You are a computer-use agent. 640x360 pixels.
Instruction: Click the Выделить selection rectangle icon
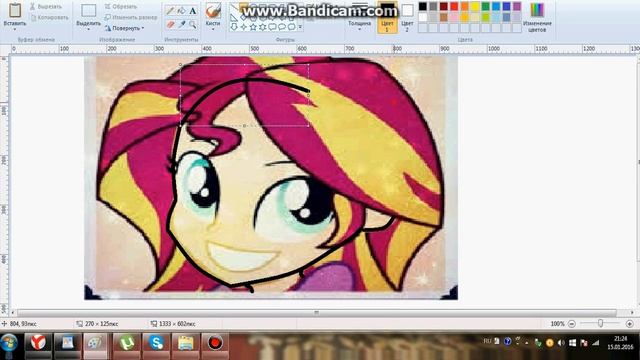(x=88, y=11)
